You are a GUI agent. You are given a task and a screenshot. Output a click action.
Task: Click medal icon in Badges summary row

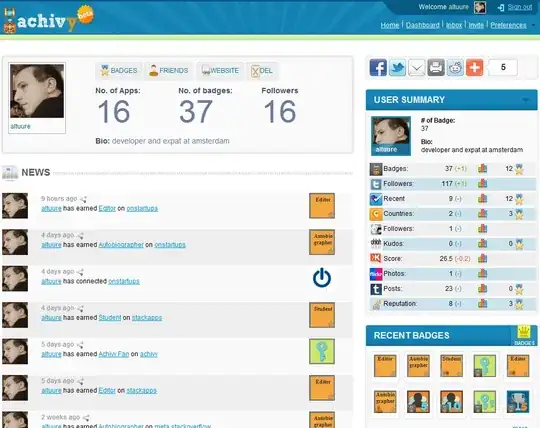point(519,169)
